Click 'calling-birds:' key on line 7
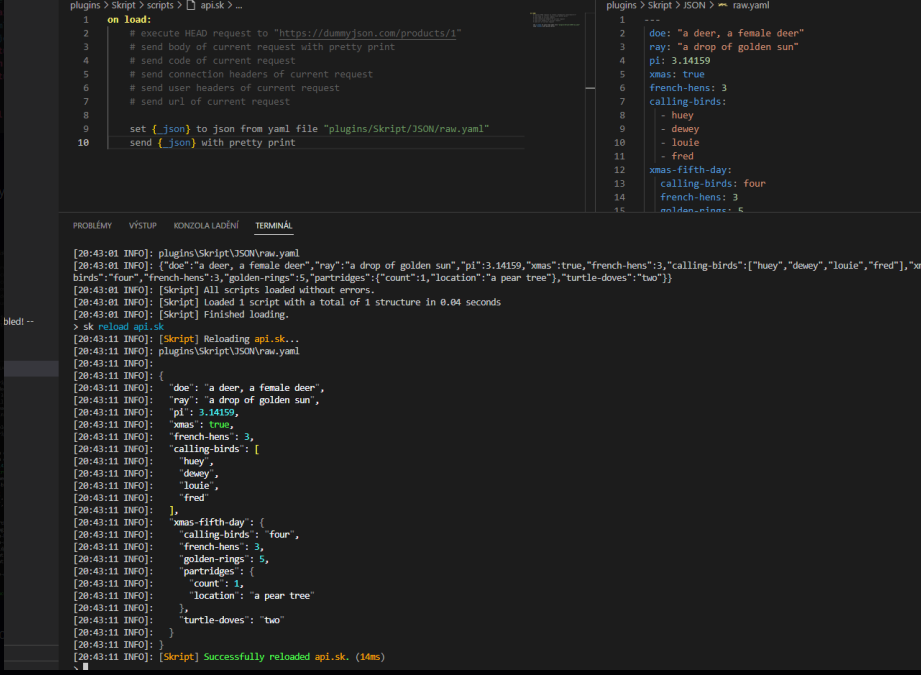The height and width of the screenshot is (675, 921). click(x=688, y=102)
